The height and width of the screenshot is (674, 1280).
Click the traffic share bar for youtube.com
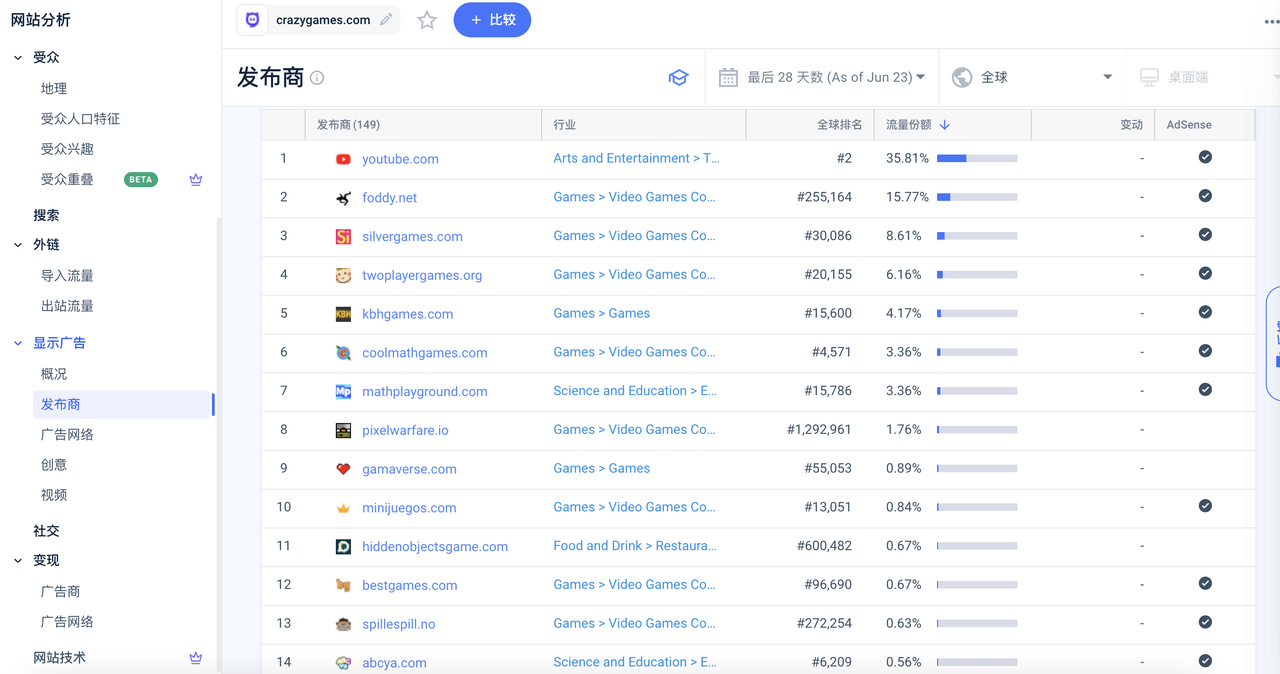pos(976,158)
